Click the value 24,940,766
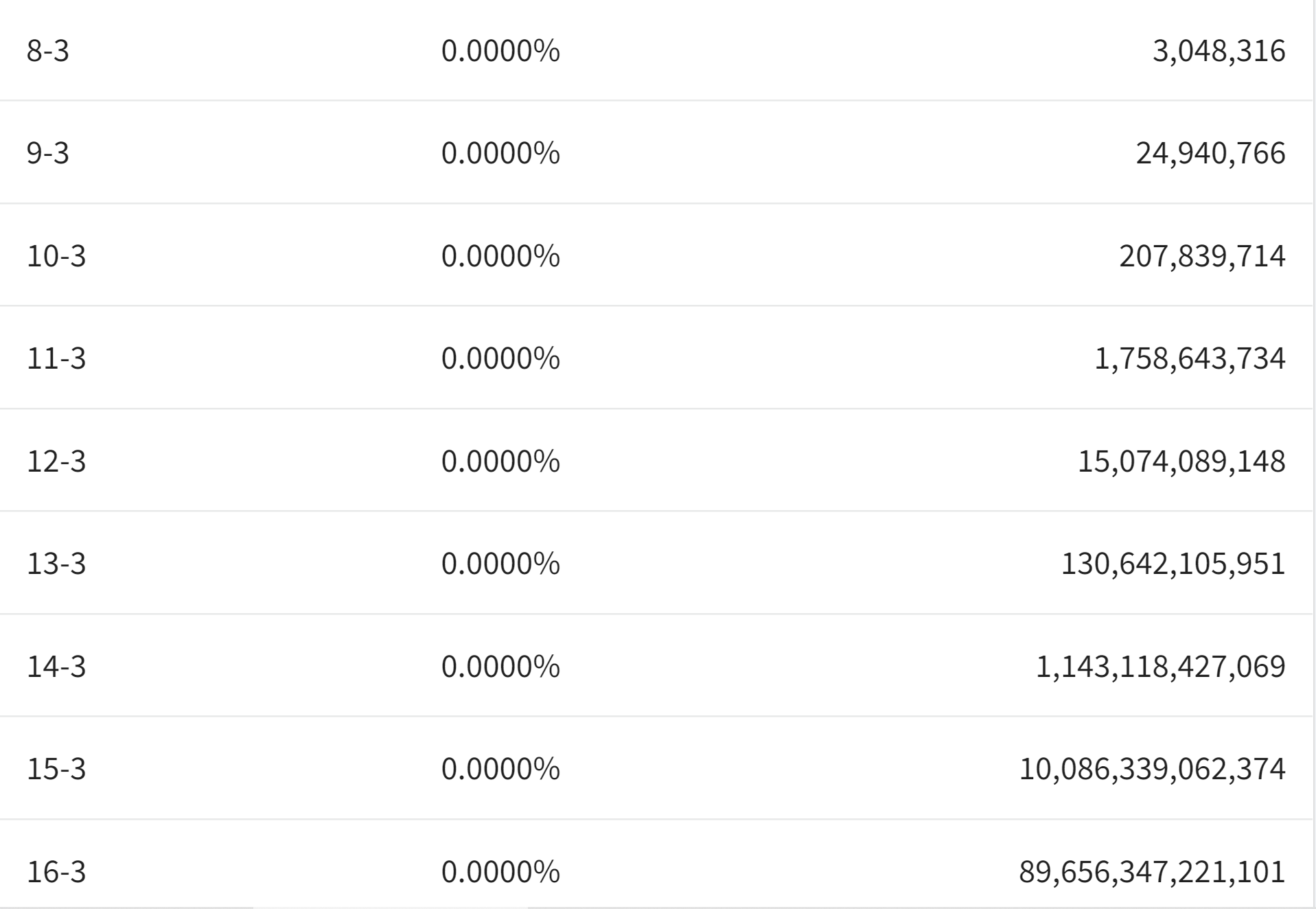The height and width of the screenshot is (909, 1316). (1210, 153)
